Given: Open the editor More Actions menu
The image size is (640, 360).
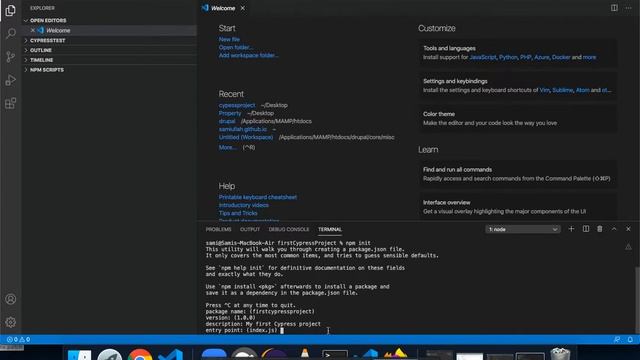Looking at the screenshot, I should pos(628,8).
